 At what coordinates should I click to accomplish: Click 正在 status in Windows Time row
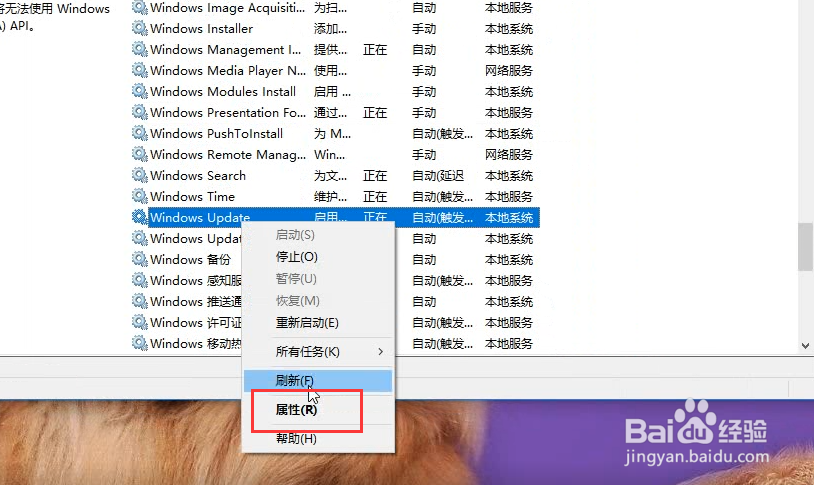pos(375,196)
